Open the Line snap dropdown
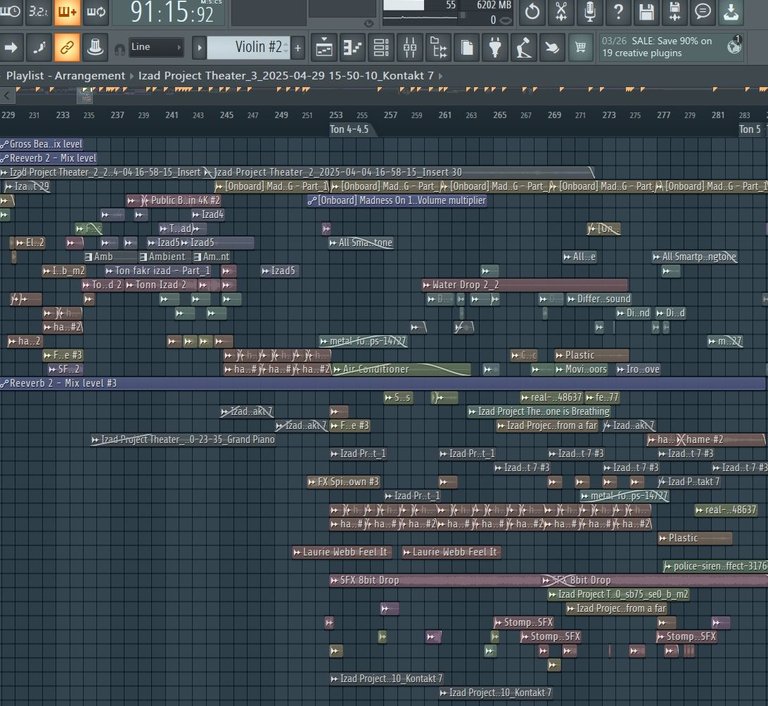This screenshot has height=706, width=768. click(x=156, y=48)
